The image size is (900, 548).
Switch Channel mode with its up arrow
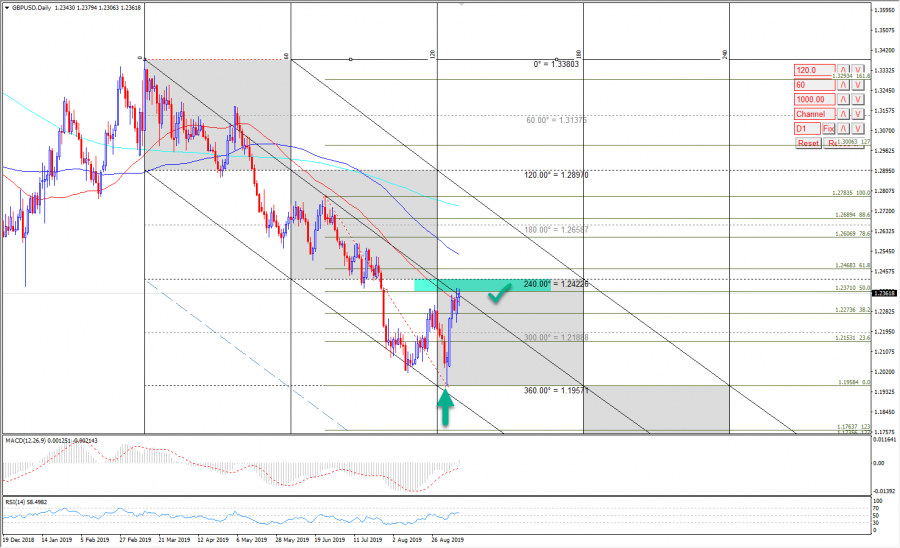click(843, 114)
